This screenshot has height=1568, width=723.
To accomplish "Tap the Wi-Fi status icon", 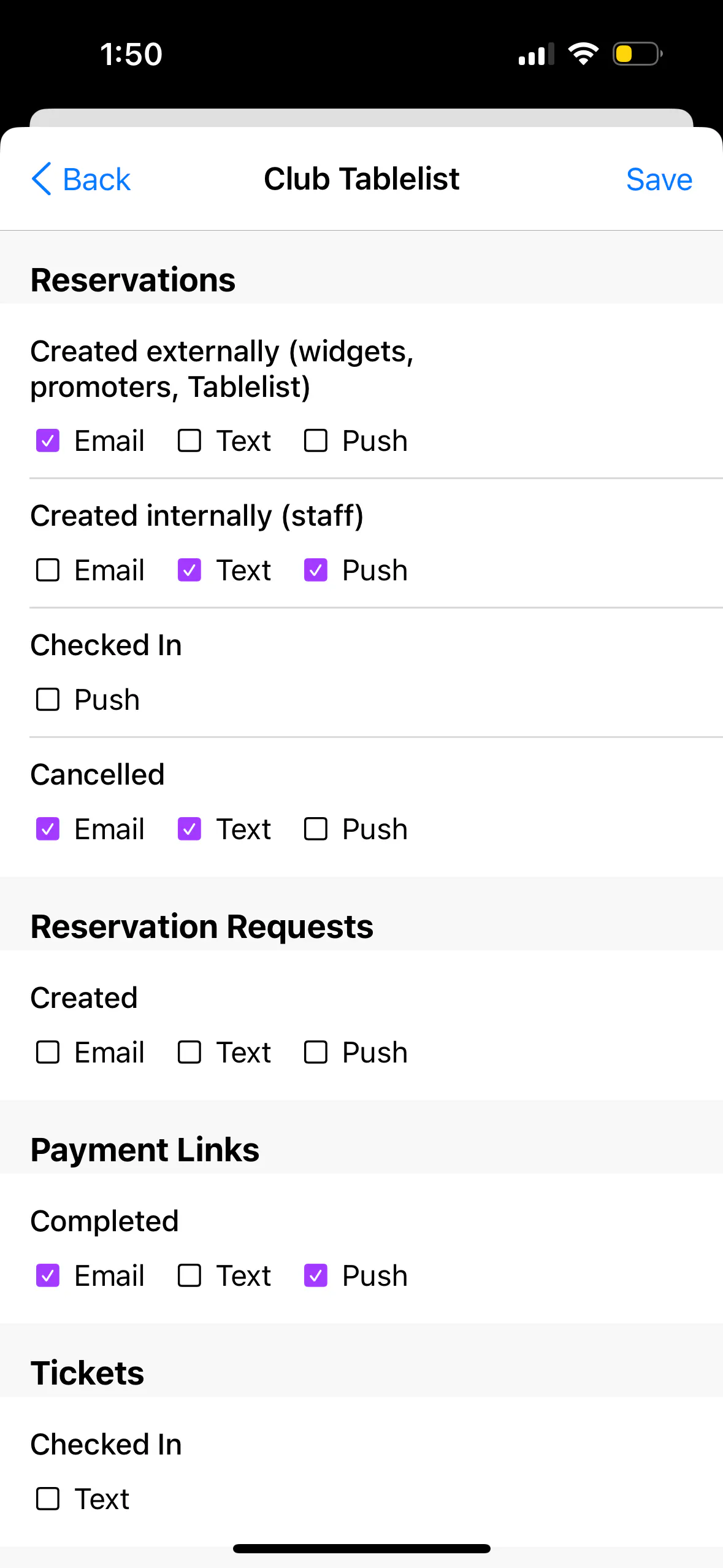I will coord(583,54).
